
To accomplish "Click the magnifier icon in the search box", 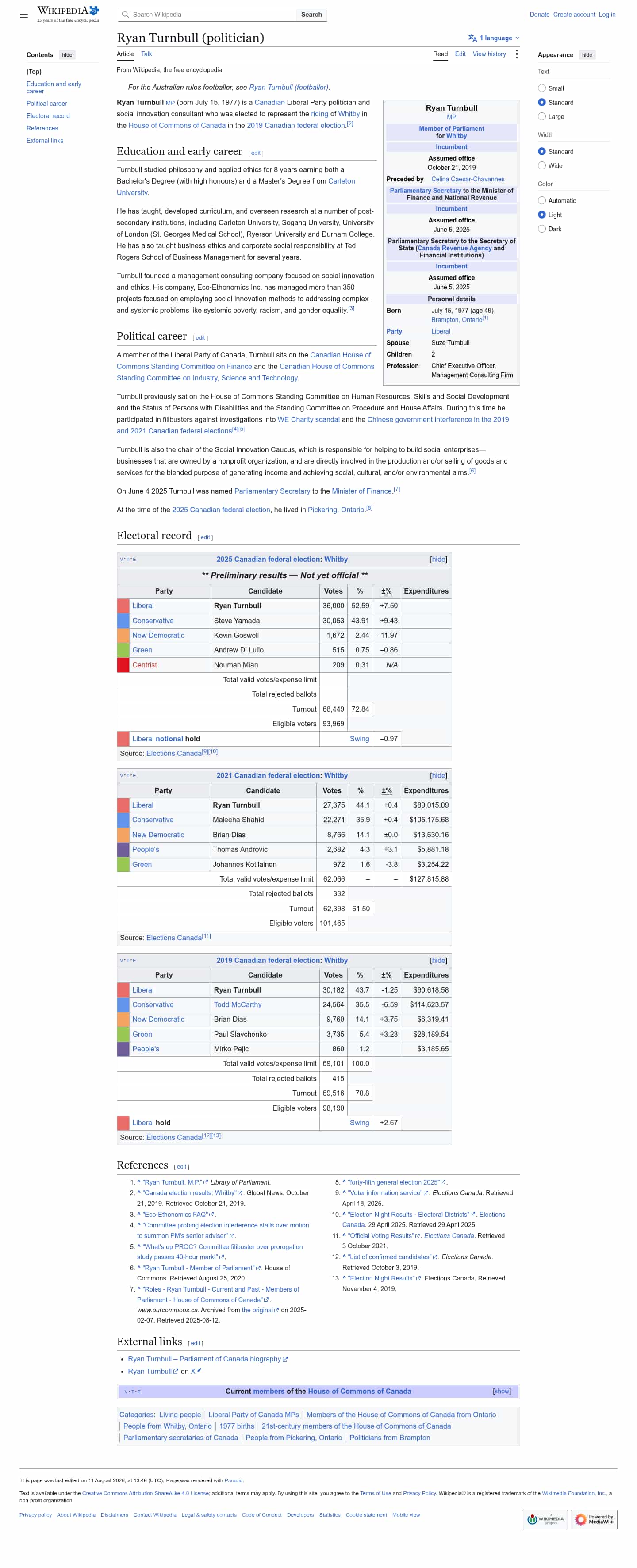I will click(126, 15).
